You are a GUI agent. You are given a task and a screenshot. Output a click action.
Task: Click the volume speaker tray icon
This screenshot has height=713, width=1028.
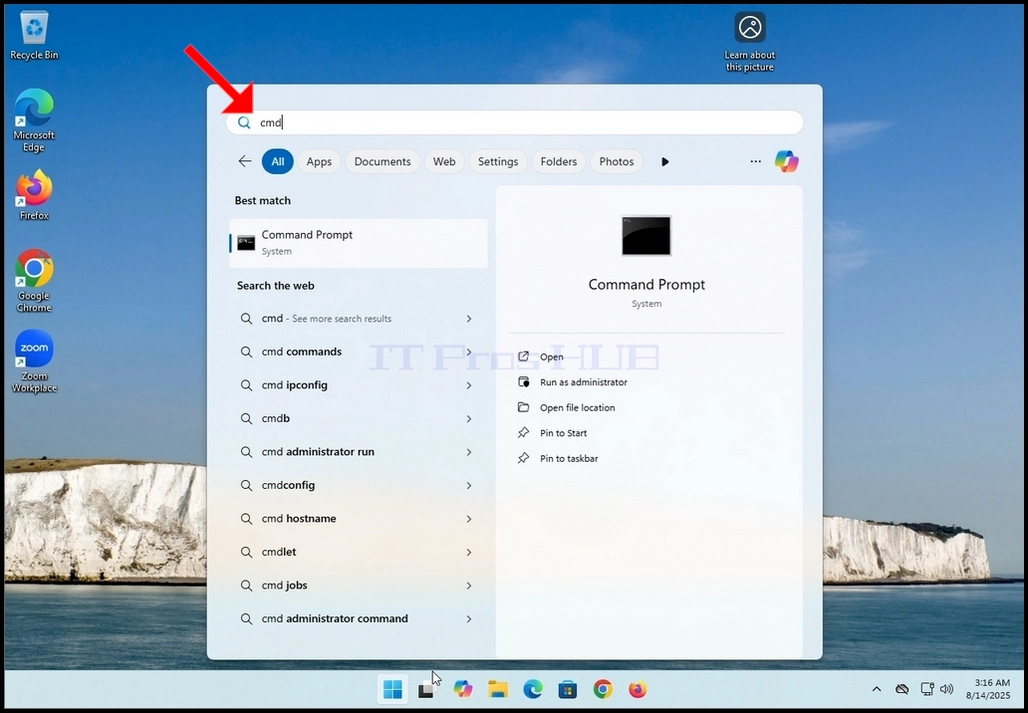[946, 689]
